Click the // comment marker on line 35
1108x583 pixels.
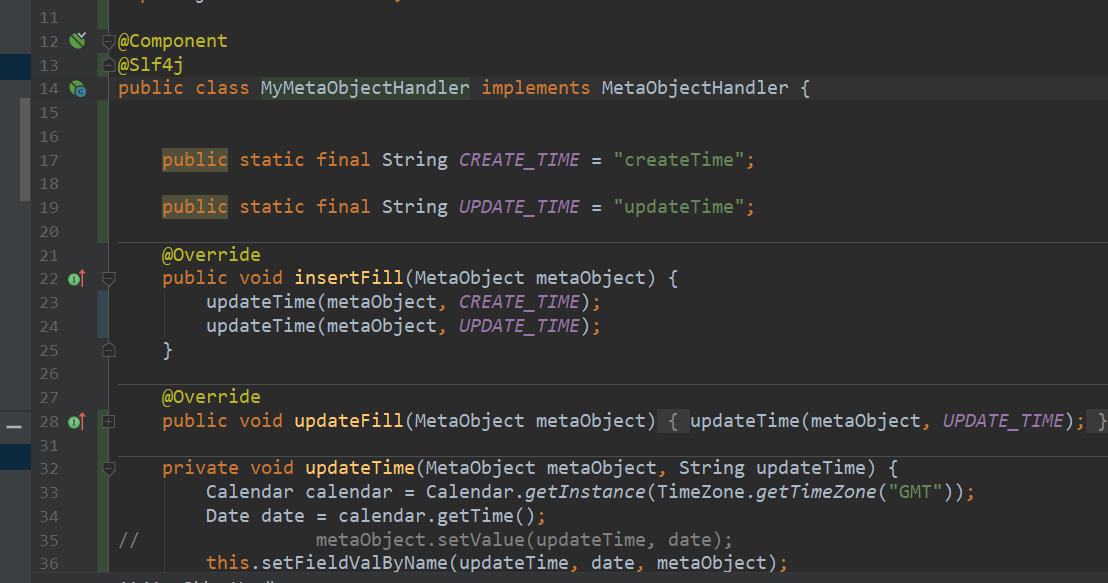pyautogui.click(x=129, y=540)
